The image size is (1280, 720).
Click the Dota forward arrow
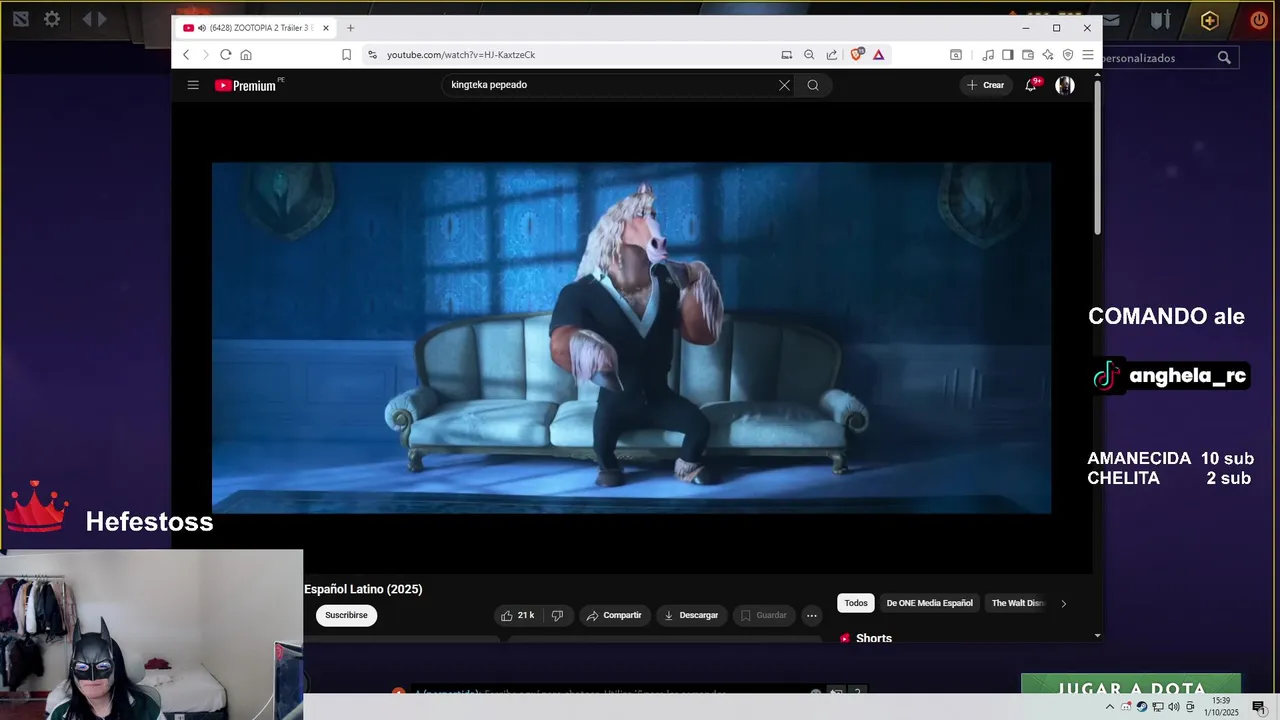[101, 19]
